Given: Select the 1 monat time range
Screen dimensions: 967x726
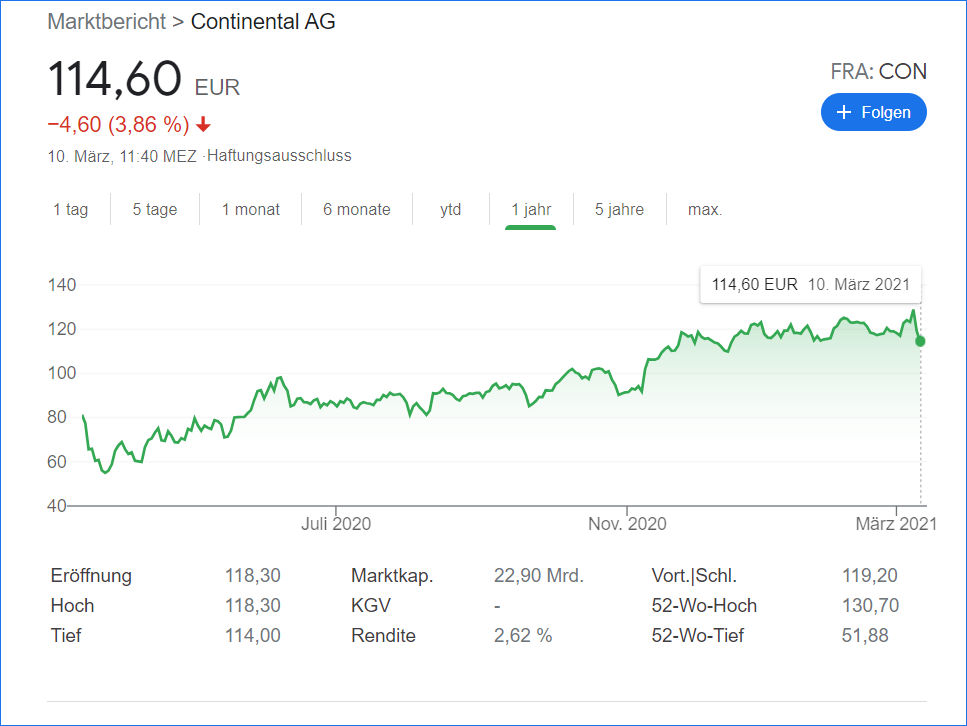Looking at the screenshot, I should coord(250,210).
